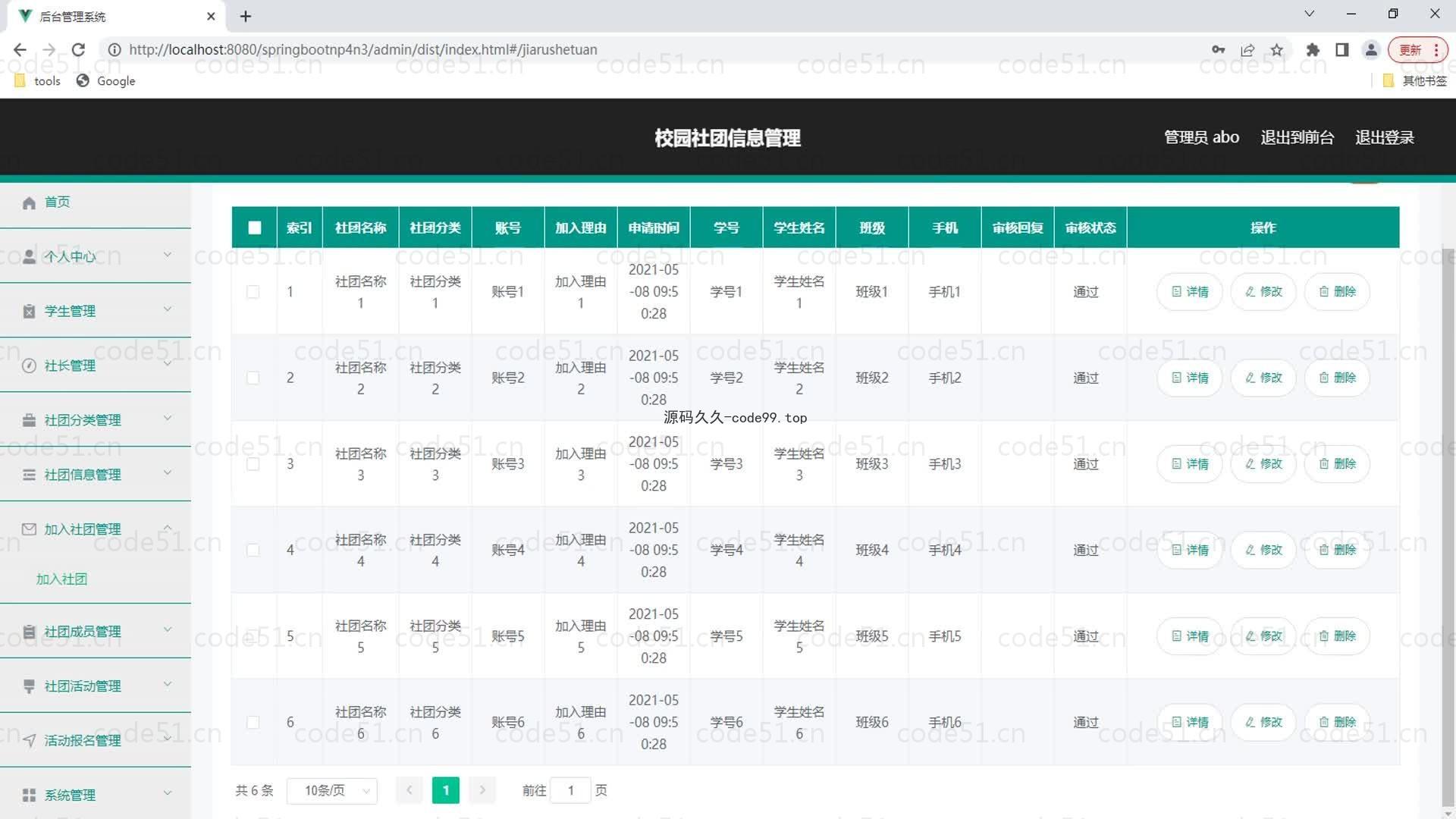This screenshot has width=1456, height=819.
Task: Click the list icon for 社团信息管理
Action: point(29,475)
